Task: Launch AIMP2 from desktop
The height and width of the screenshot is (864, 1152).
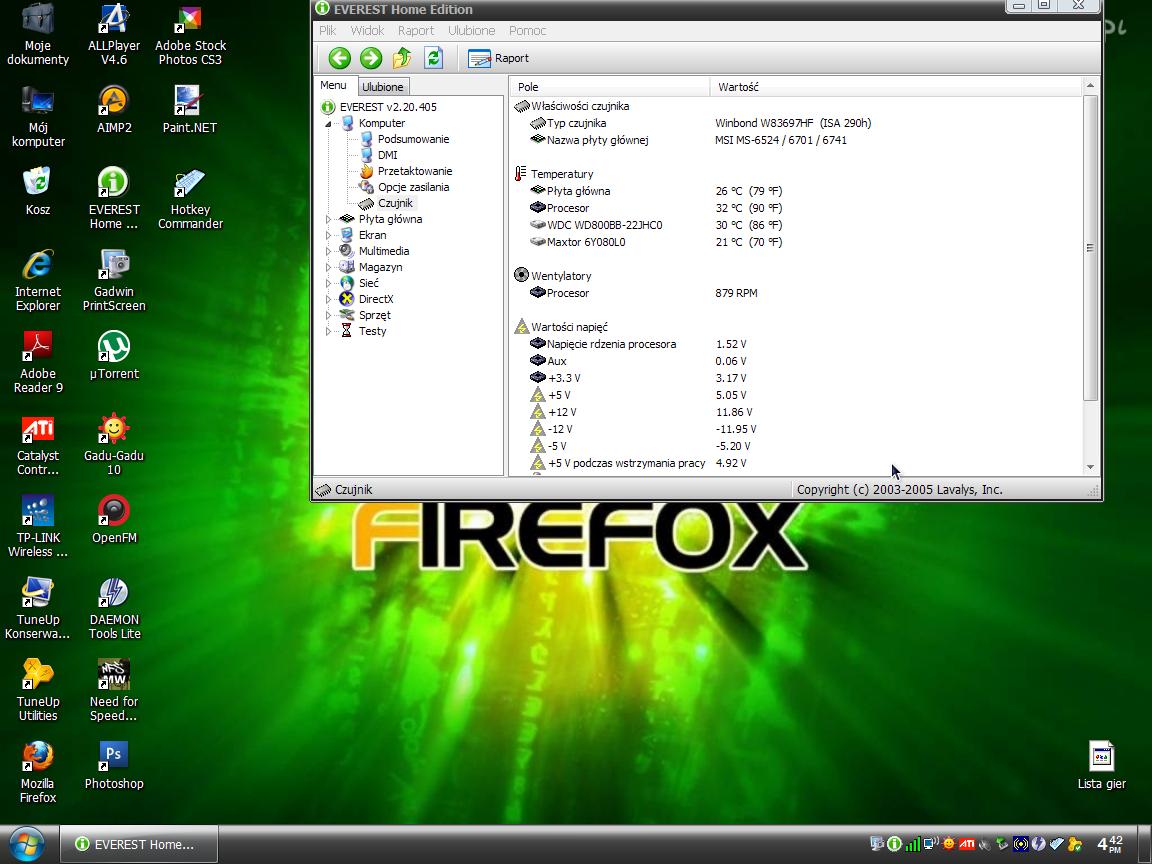Action: (x=114, y=109)
